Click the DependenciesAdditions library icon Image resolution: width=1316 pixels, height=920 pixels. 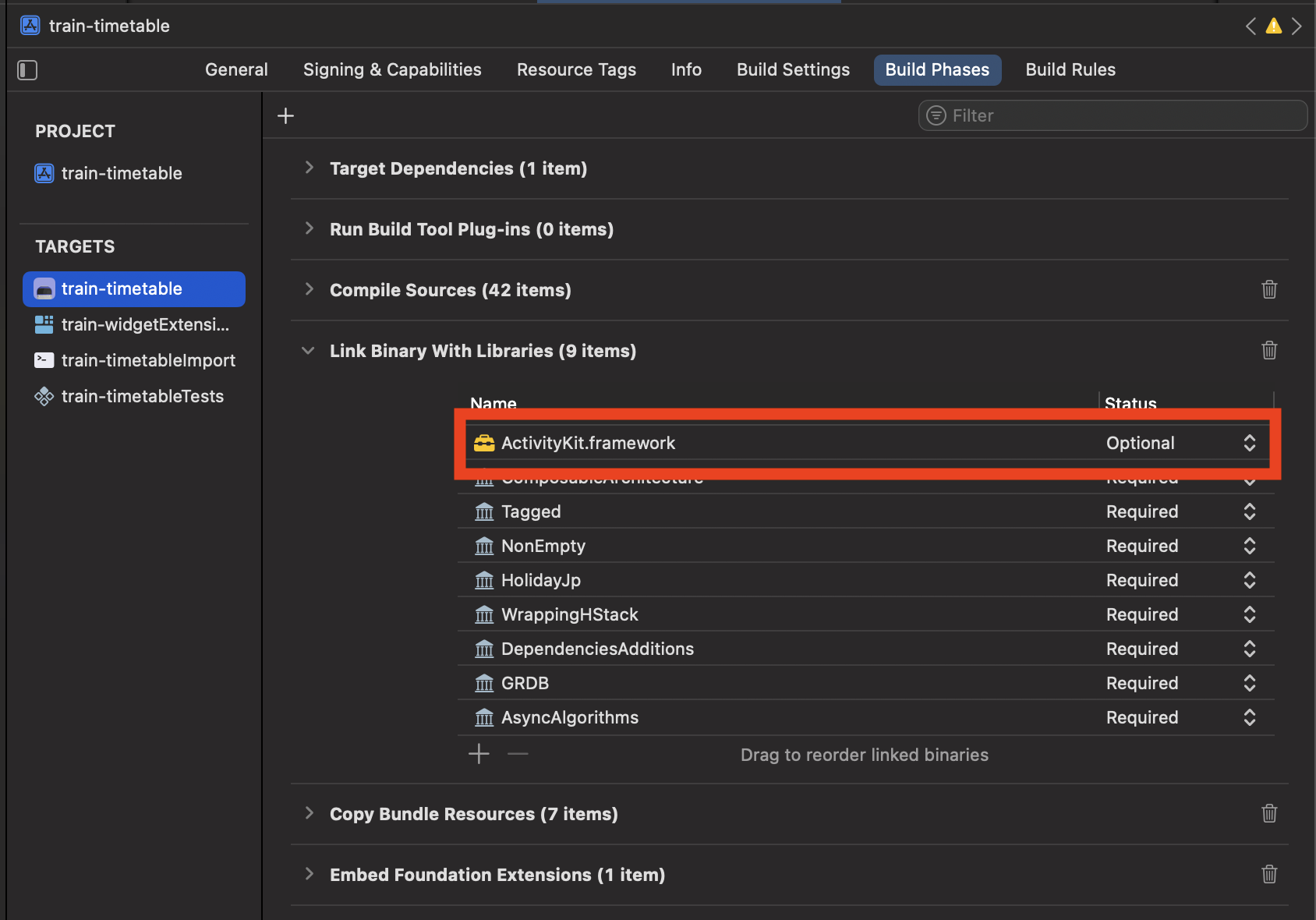tap(484, 649)
